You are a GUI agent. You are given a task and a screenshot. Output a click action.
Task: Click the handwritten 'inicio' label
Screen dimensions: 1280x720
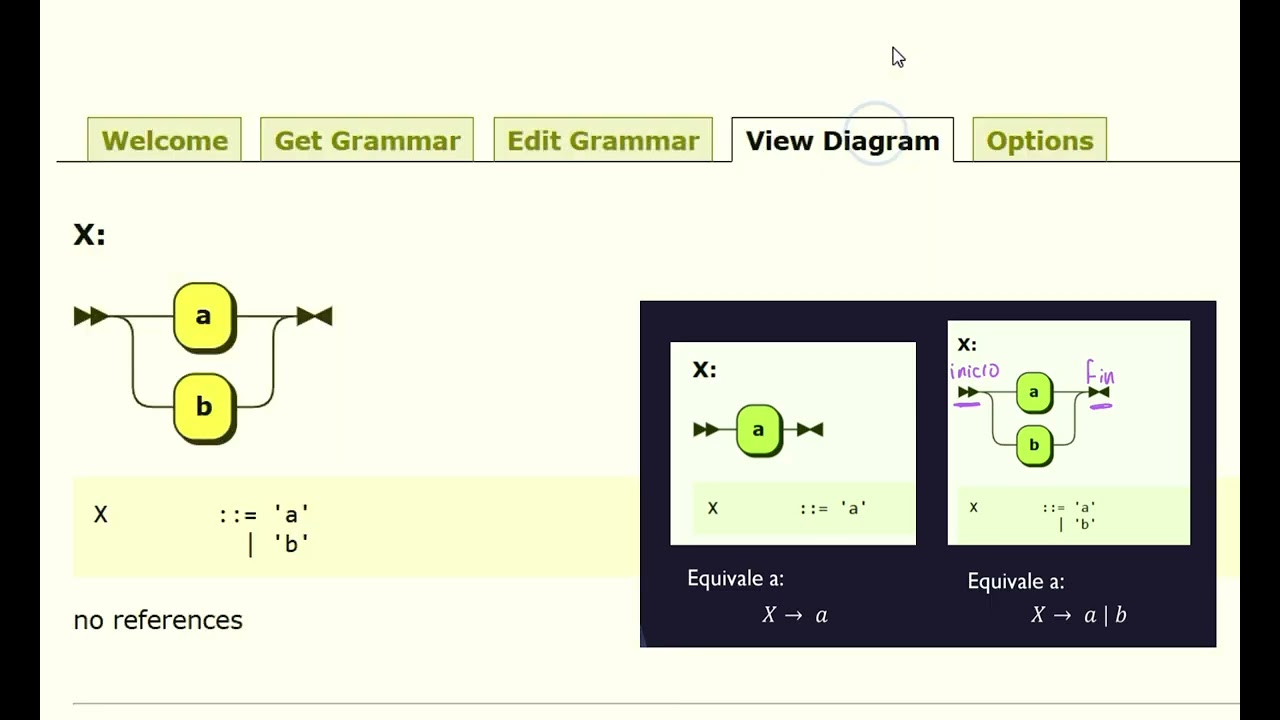pos(974,372)
